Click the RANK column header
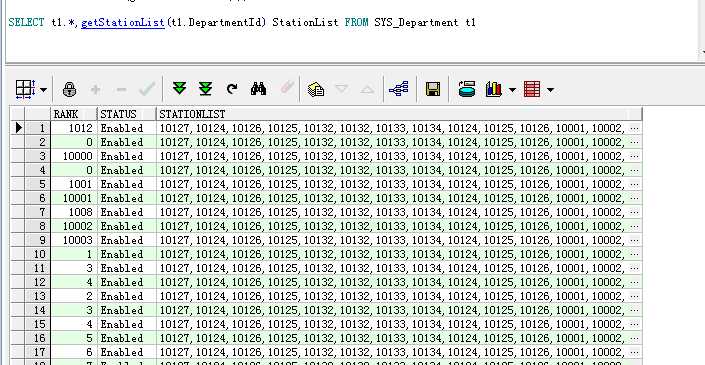705x365 pixels. (74, 114)
